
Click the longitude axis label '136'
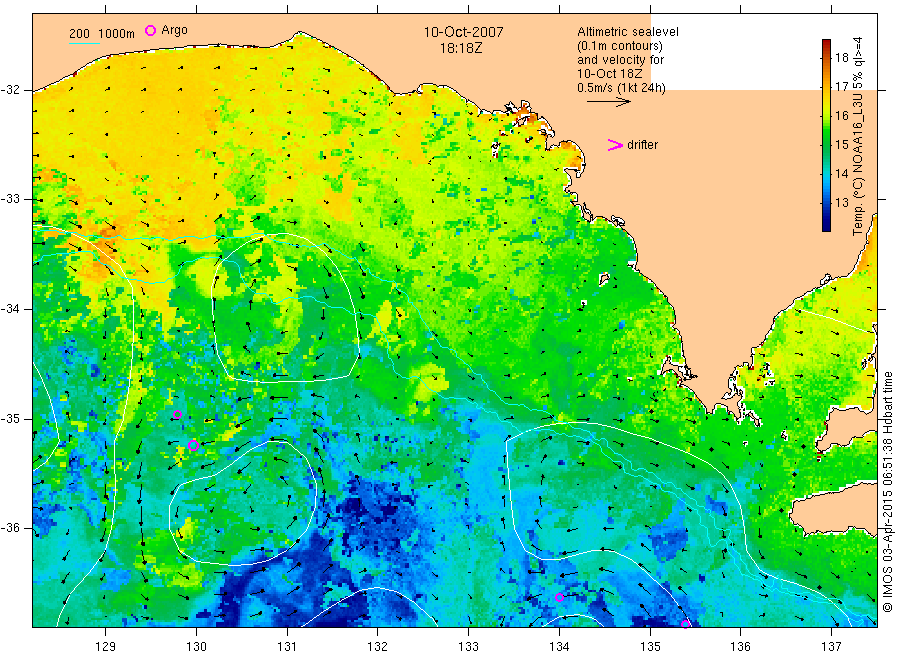click(x=740, y=647)
